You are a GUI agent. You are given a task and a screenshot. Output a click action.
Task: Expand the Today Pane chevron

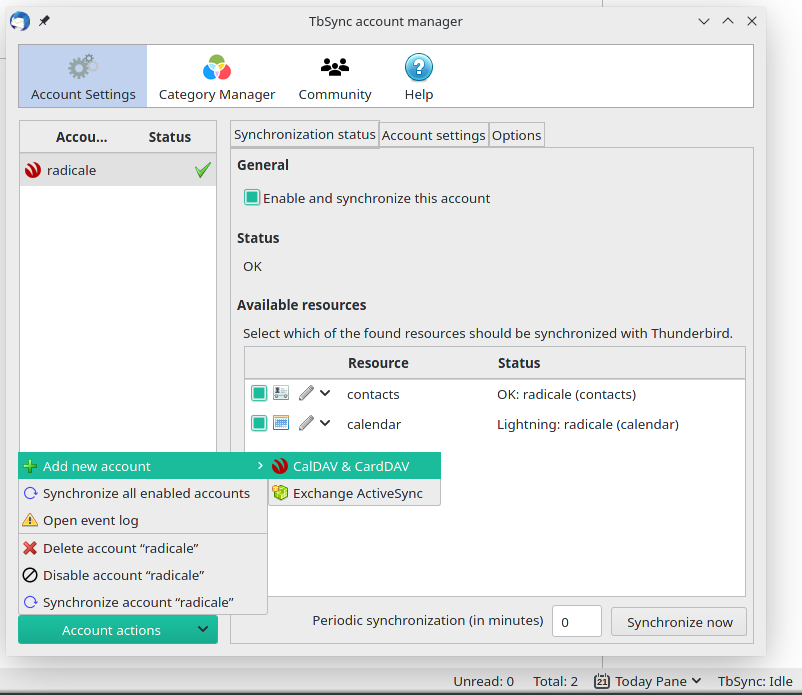pyautogui.click(x=696, y=681)
